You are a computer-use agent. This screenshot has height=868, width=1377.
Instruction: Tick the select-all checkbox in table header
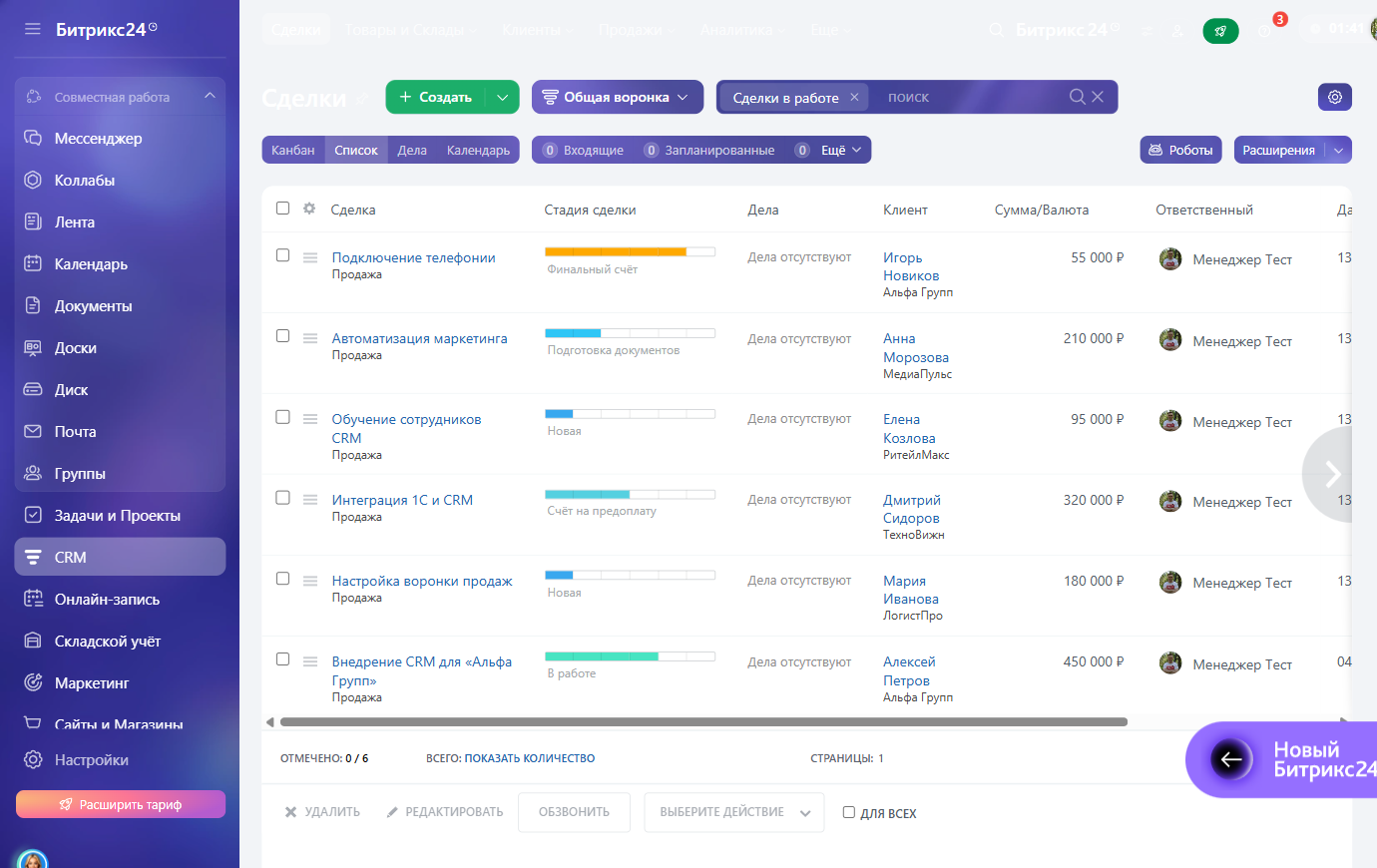point(282,209)
